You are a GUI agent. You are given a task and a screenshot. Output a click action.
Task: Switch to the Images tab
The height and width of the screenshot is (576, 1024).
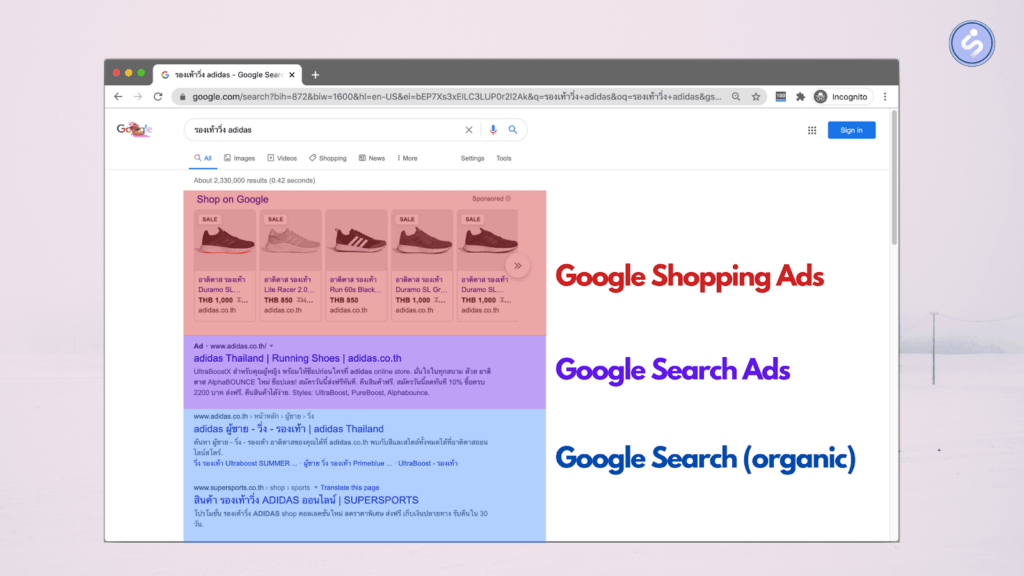click(240, 158)
